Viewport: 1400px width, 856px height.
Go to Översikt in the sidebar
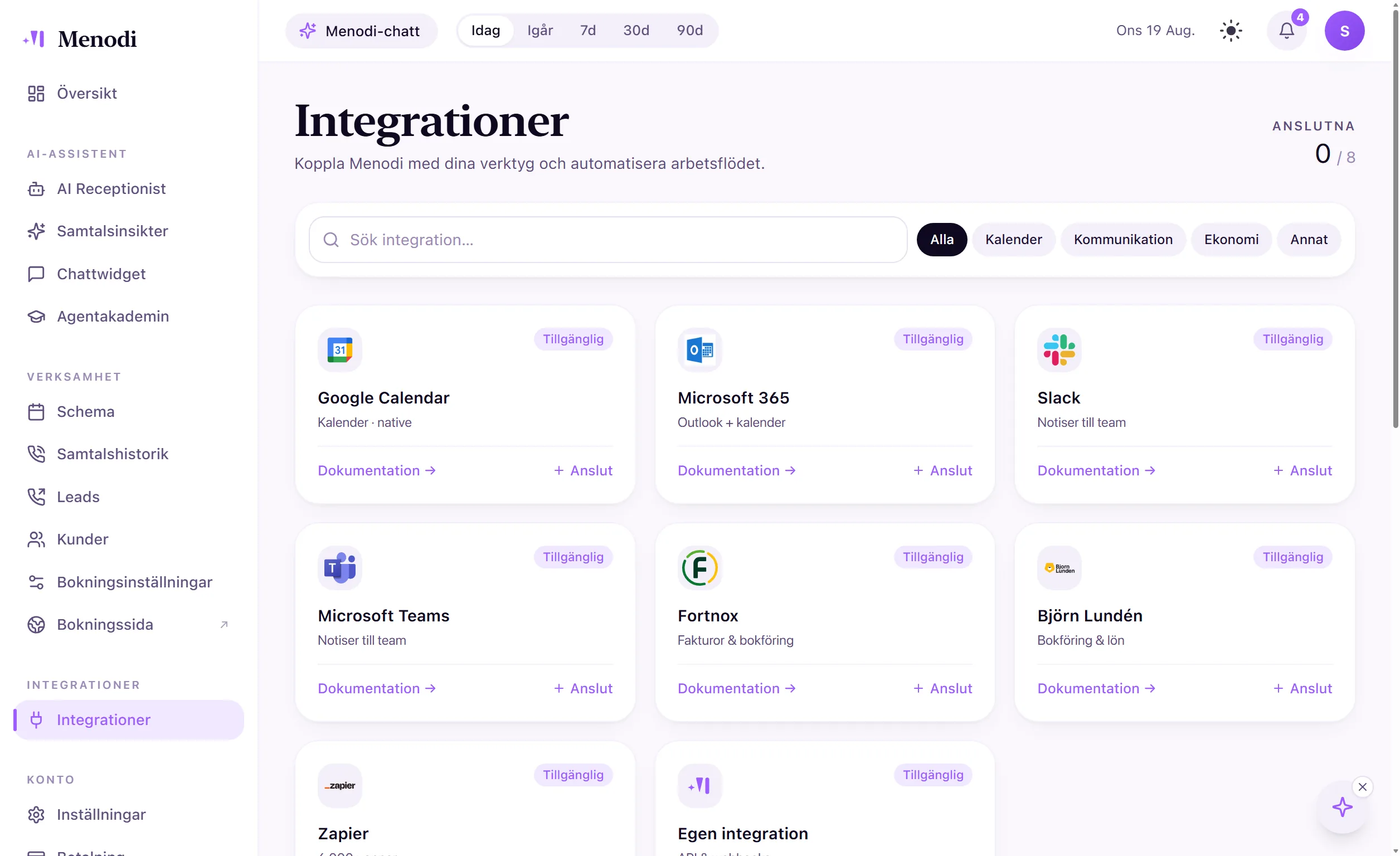128,93
